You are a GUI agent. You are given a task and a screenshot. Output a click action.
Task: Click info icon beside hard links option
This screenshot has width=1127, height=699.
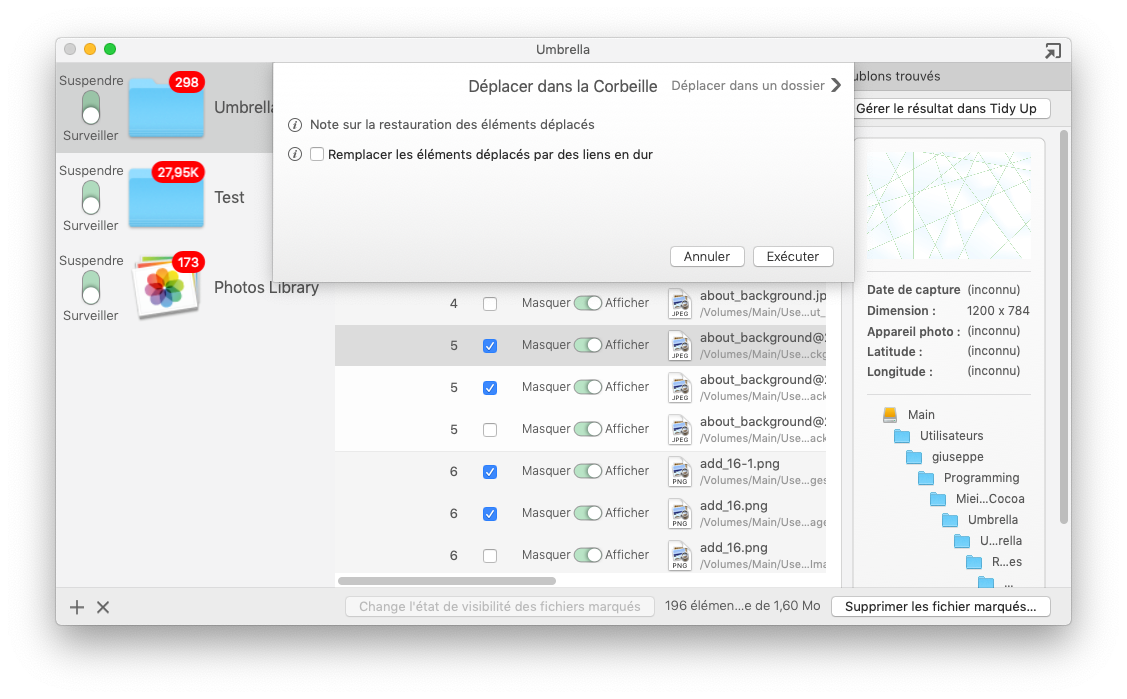(295, 154)
